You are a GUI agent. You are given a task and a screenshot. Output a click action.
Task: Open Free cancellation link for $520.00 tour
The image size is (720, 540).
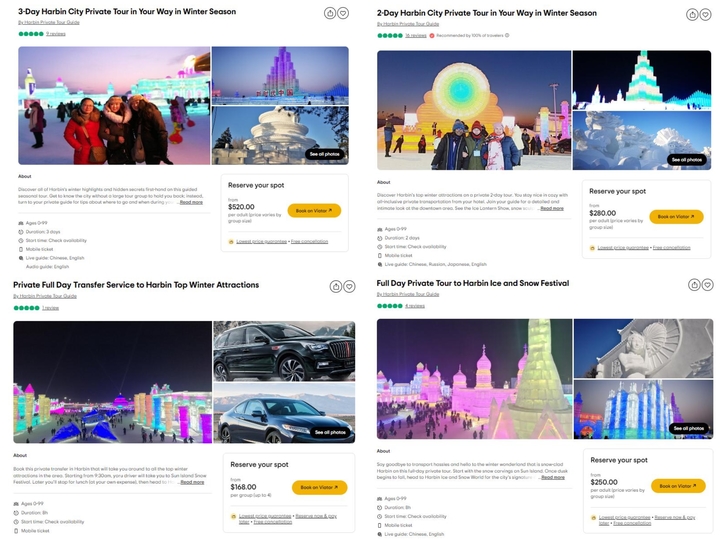309,242
